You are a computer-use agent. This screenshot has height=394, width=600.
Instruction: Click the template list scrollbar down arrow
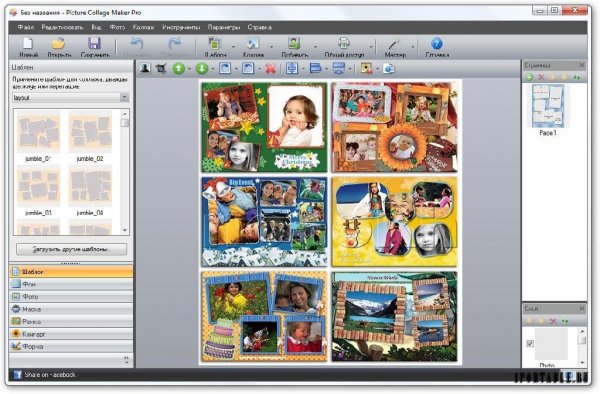pos(125,230)
